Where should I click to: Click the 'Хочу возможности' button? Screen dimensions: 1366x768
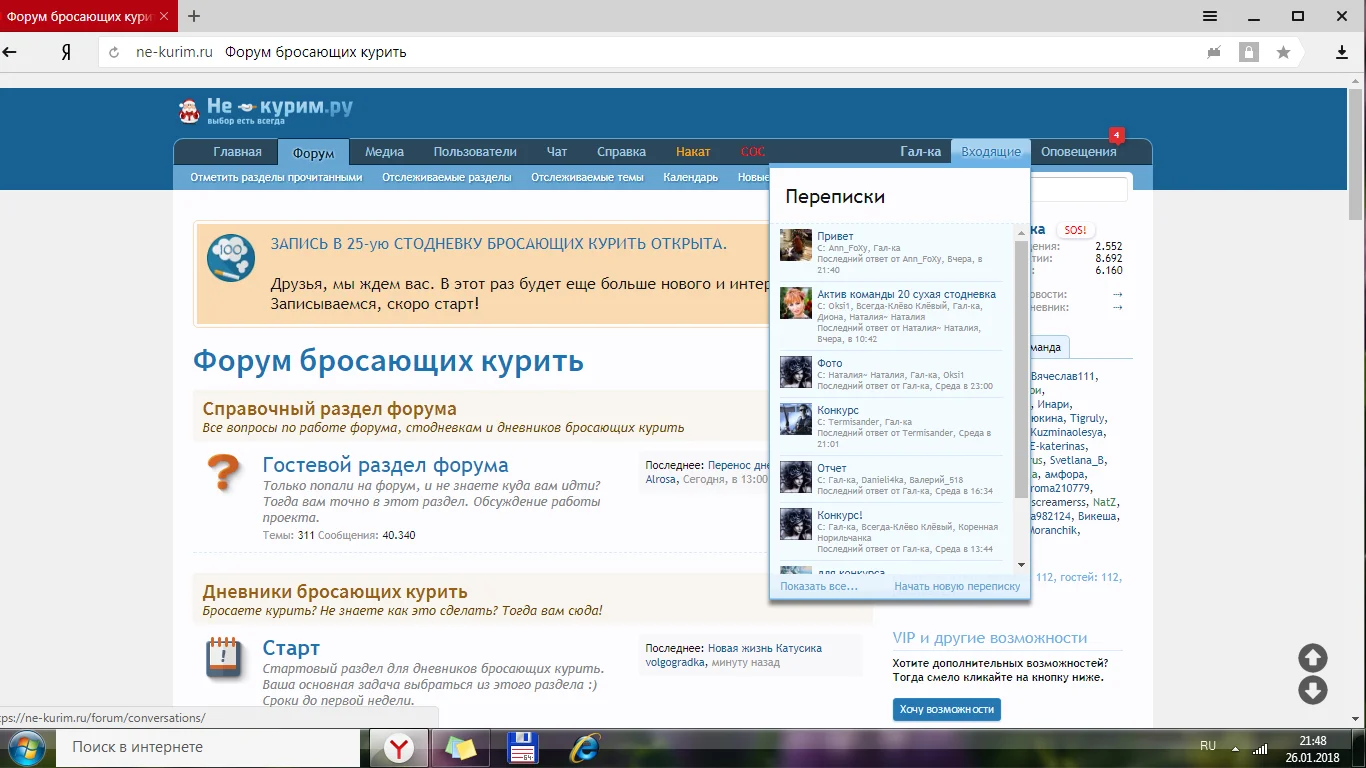point(946,709)
